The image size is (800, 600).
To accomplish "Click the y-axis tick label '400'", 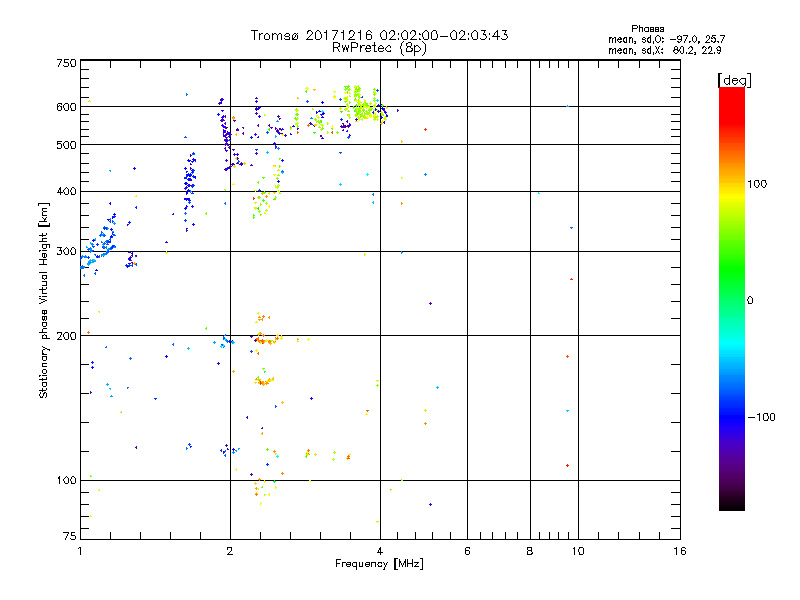I will pyautogui.click(x=66, y=192).
